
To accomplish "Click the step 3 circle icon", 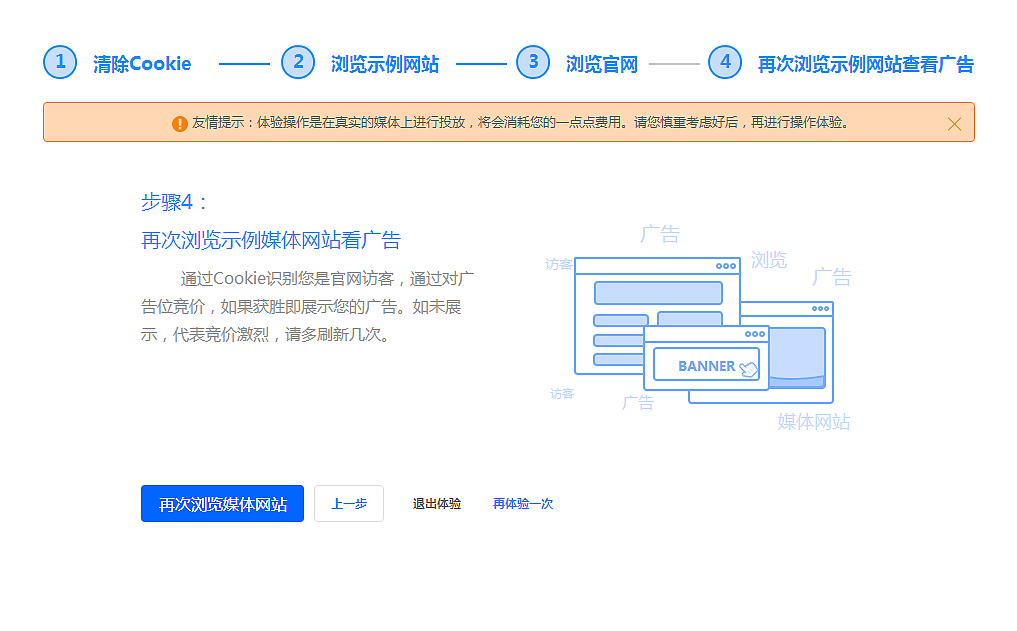I will tap(533, 62).
